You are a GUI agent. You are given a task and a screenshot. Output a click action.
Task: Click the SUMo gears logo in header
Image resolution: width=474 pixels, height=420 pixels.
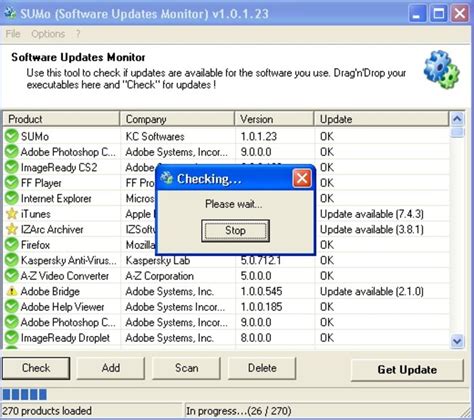441,69
